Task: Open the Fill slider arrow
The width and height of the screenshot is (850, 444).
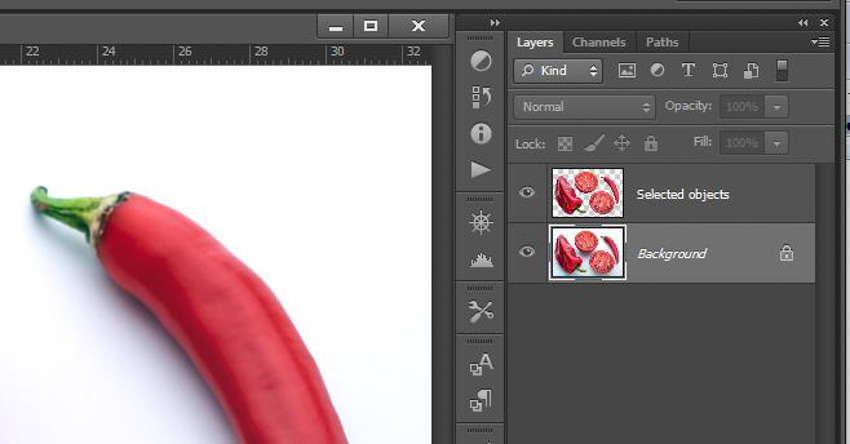Action: (x=776, y=144)
